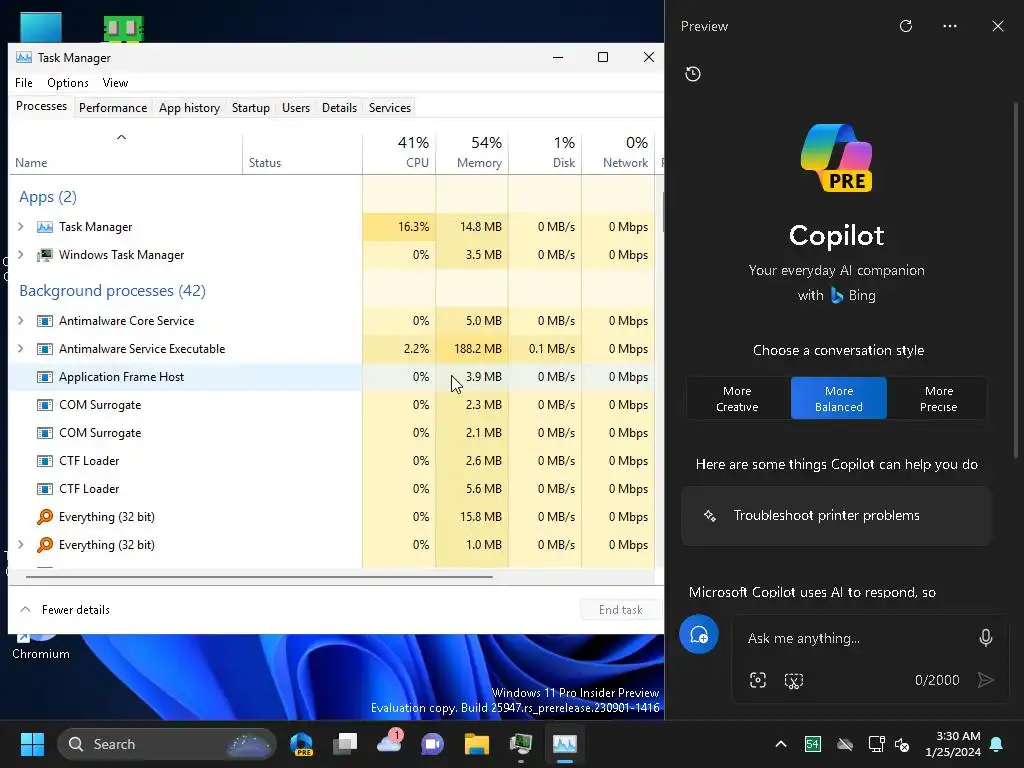Click the Copilot pane vertical scrollbar

[1016, 281]
